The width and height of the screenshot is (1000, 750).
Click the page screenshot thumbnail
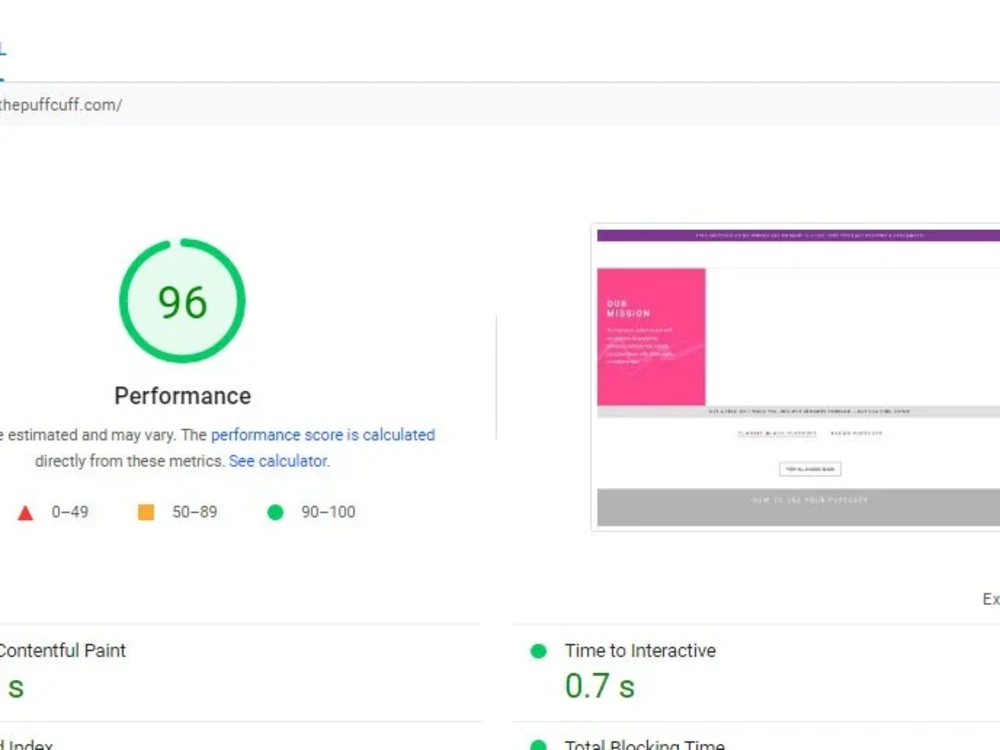pyautogui.click(x=796, y=377)
